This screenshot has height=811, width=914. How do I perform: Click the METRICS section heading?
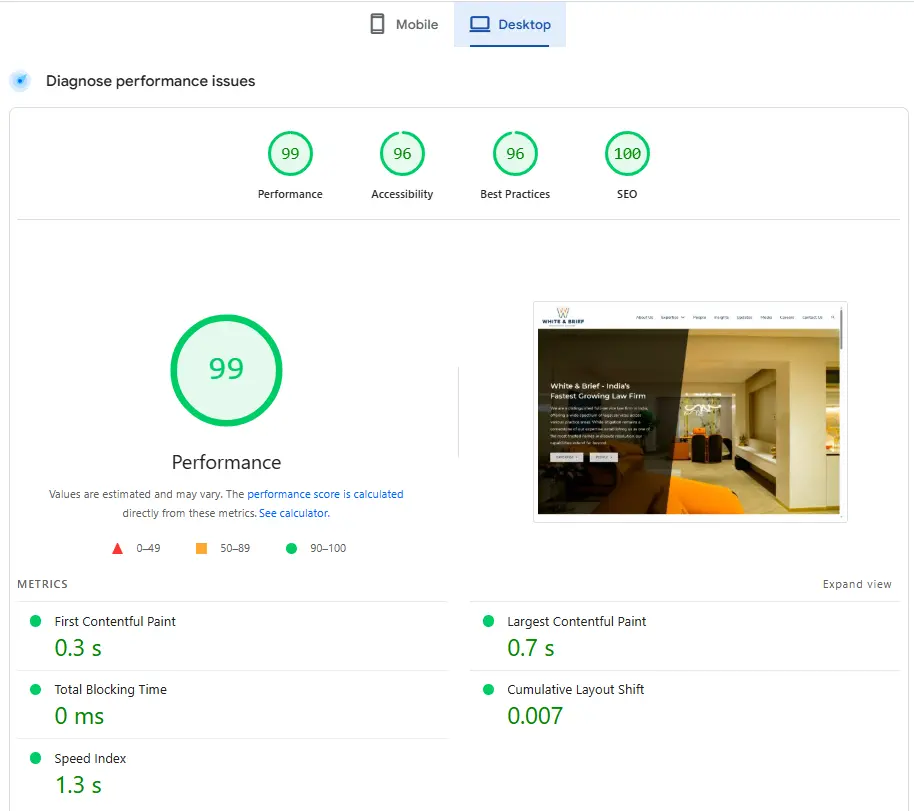43,584
